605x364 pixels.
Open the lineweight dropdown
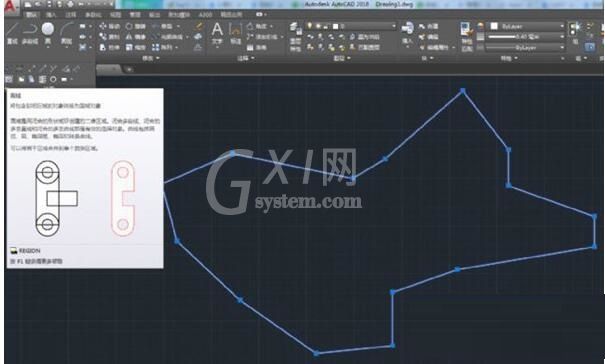click(561, 37)
